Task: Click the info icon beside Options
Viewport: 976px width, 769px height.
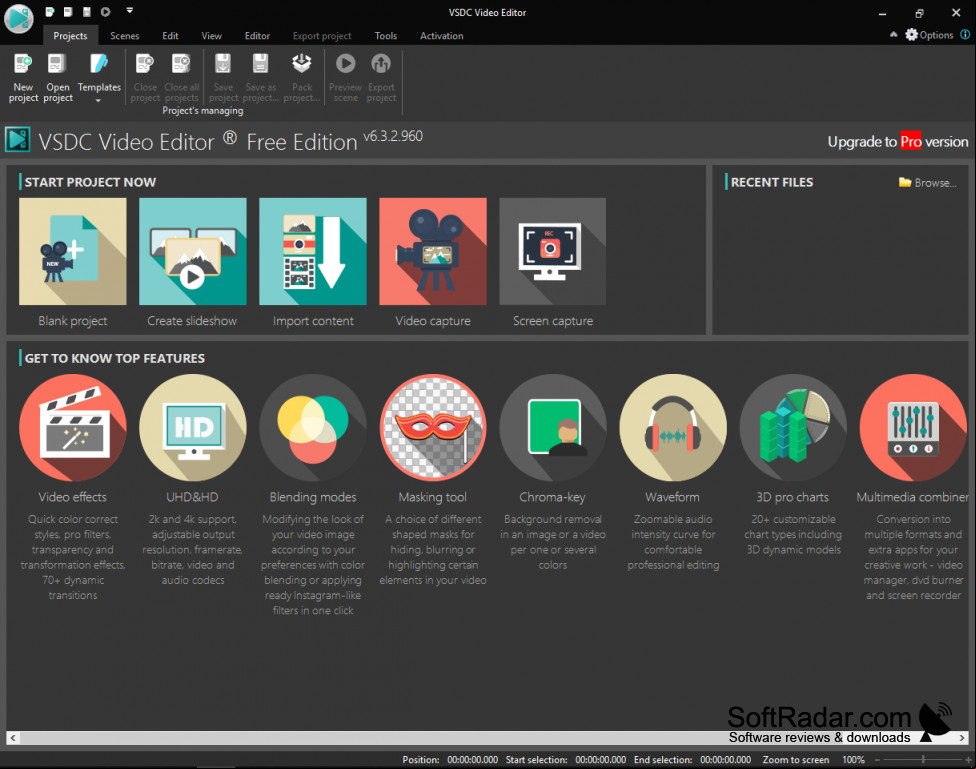Action: pyautogui.click(x=965, y=35)
